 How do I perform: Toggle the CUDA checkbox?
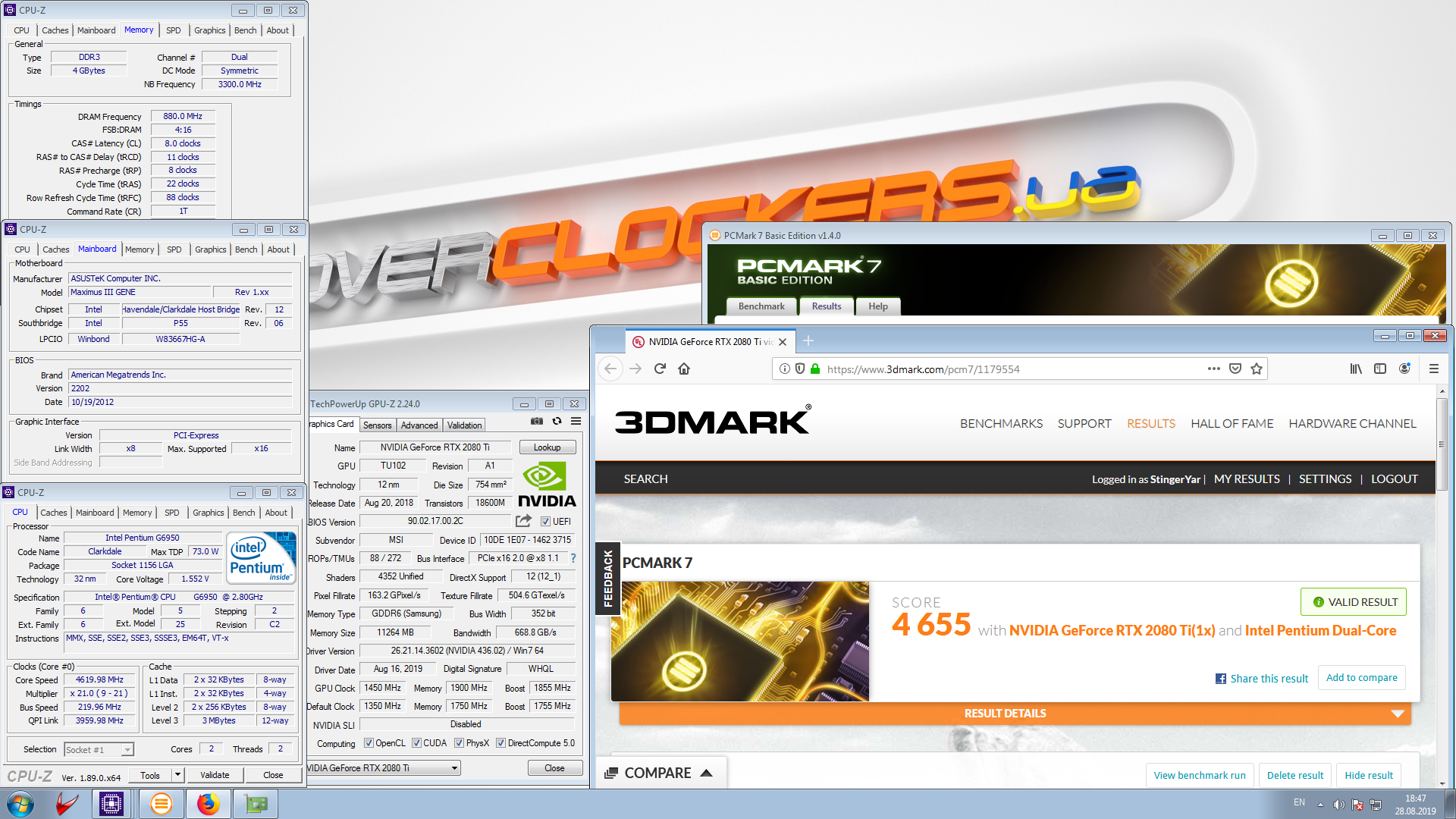(x=416, y=743)
